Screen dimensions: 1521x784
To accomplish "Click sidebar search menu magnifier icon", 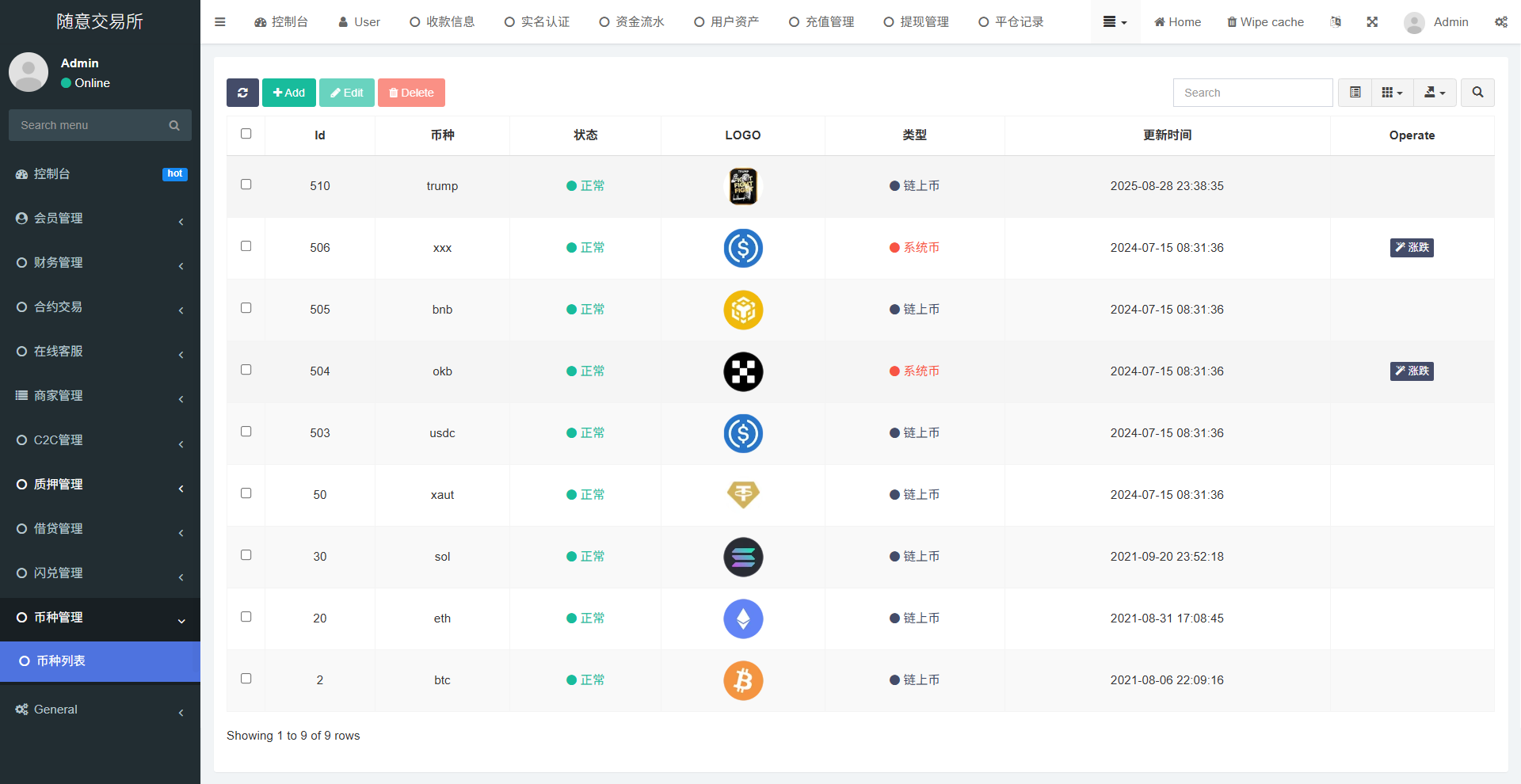I will pyautogui.click(x=174, y=125).
